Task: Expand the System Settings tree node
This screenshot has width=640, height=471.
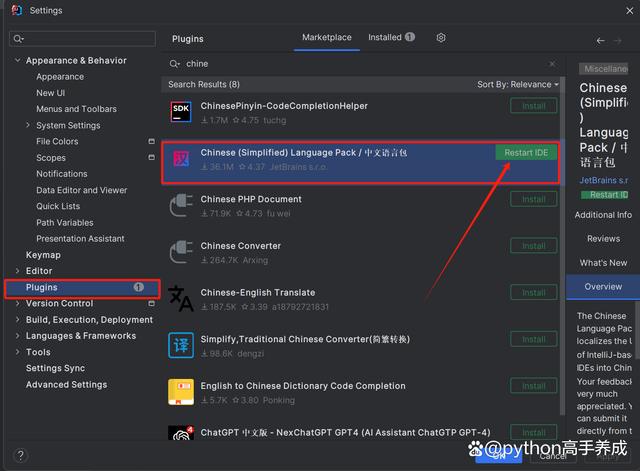Action: coord(28,126)
